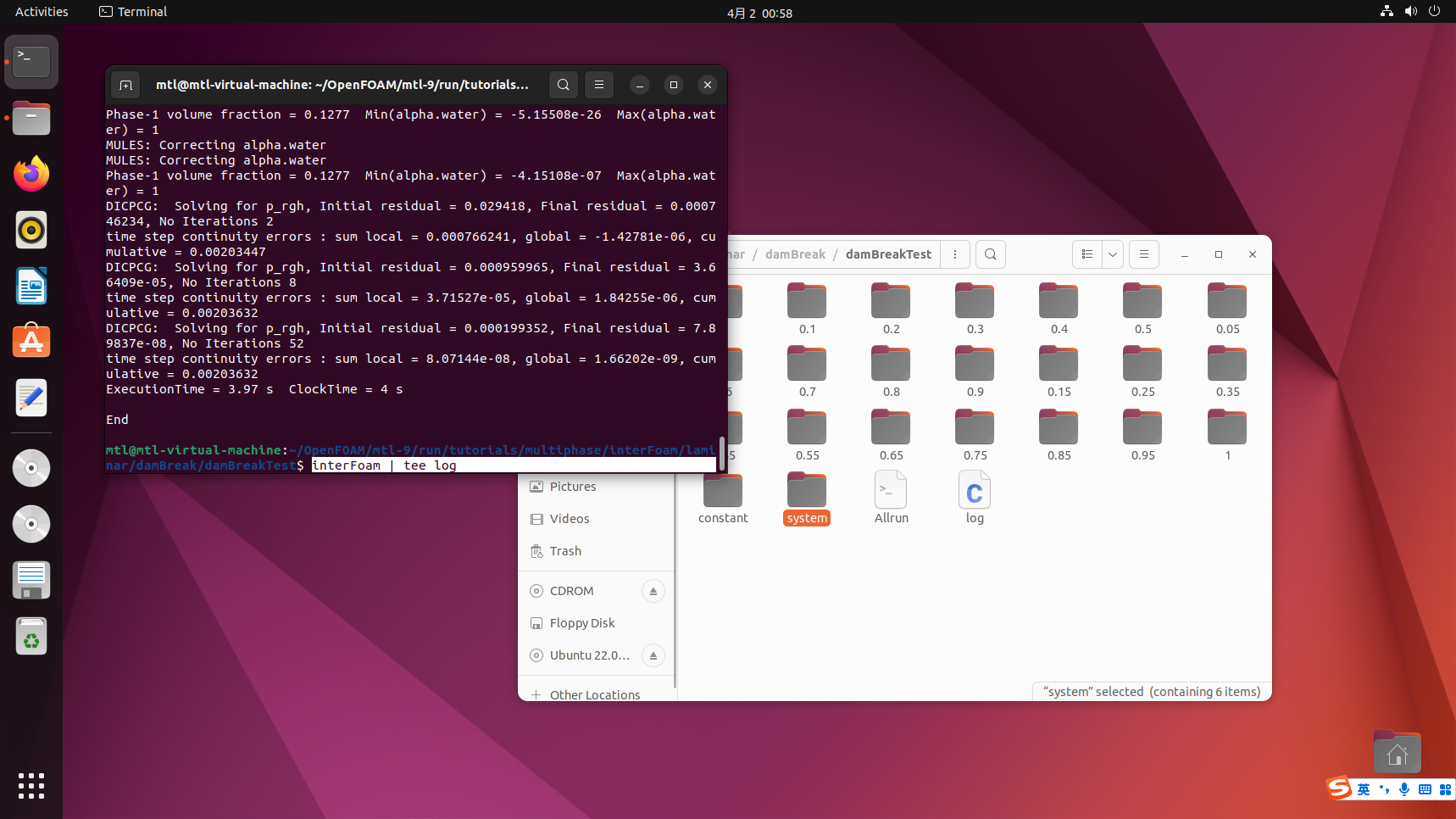The width and height of the screenshot is (1456, 819).
Task: Select the 0.5 folder
Action: click(1142, 309)
